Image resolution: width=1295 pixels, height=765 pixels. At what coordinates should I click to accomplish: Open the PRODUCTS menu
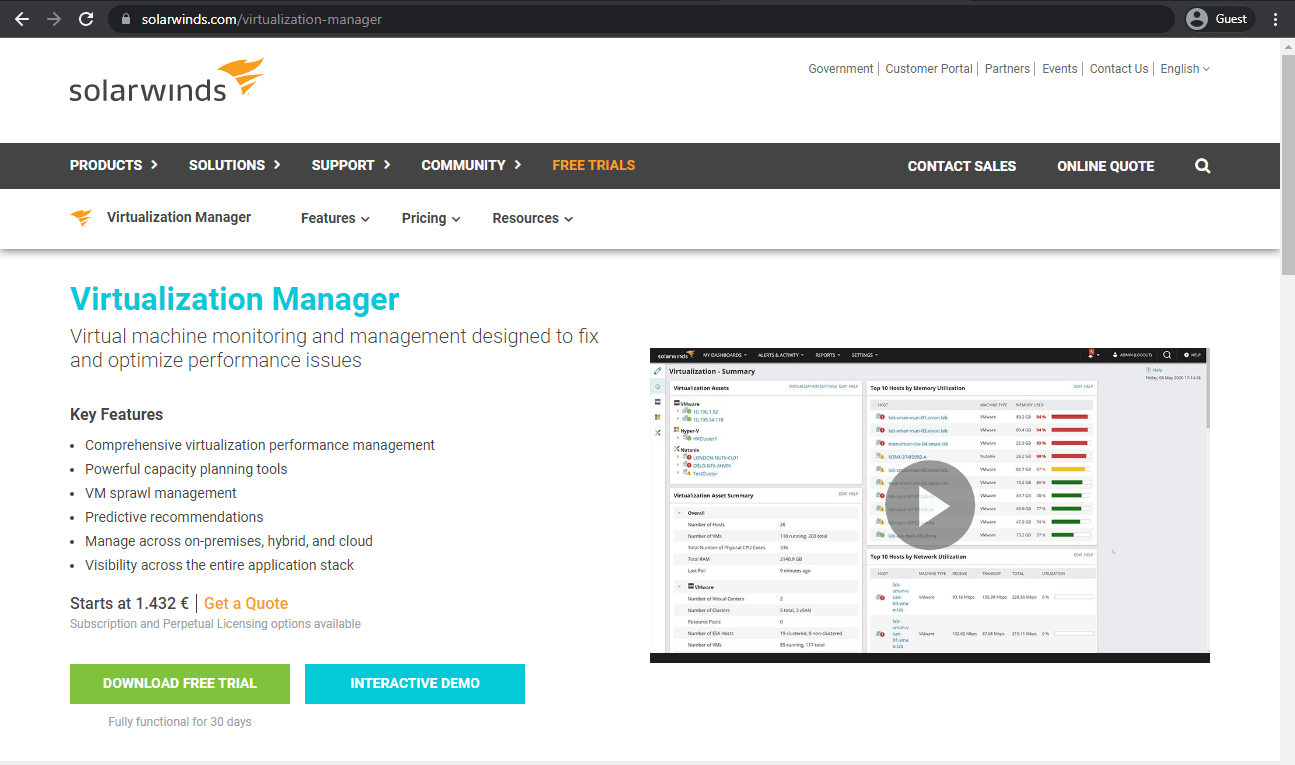(106, 165)
